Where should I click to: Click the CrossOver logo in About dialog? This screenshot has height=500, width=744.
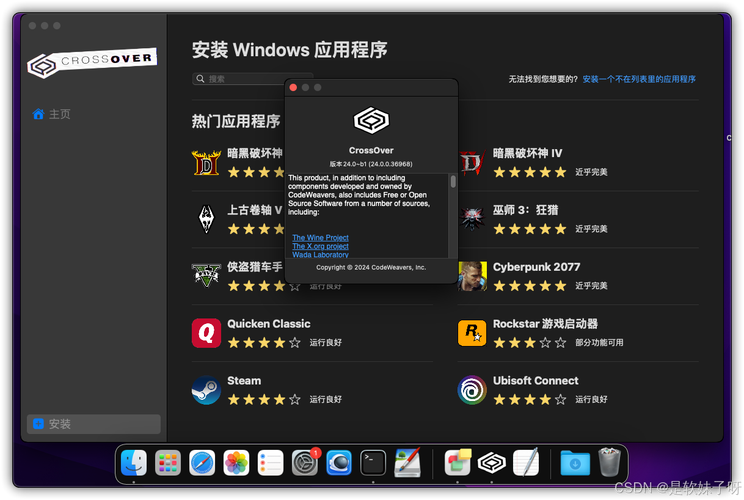coord(371,120)
